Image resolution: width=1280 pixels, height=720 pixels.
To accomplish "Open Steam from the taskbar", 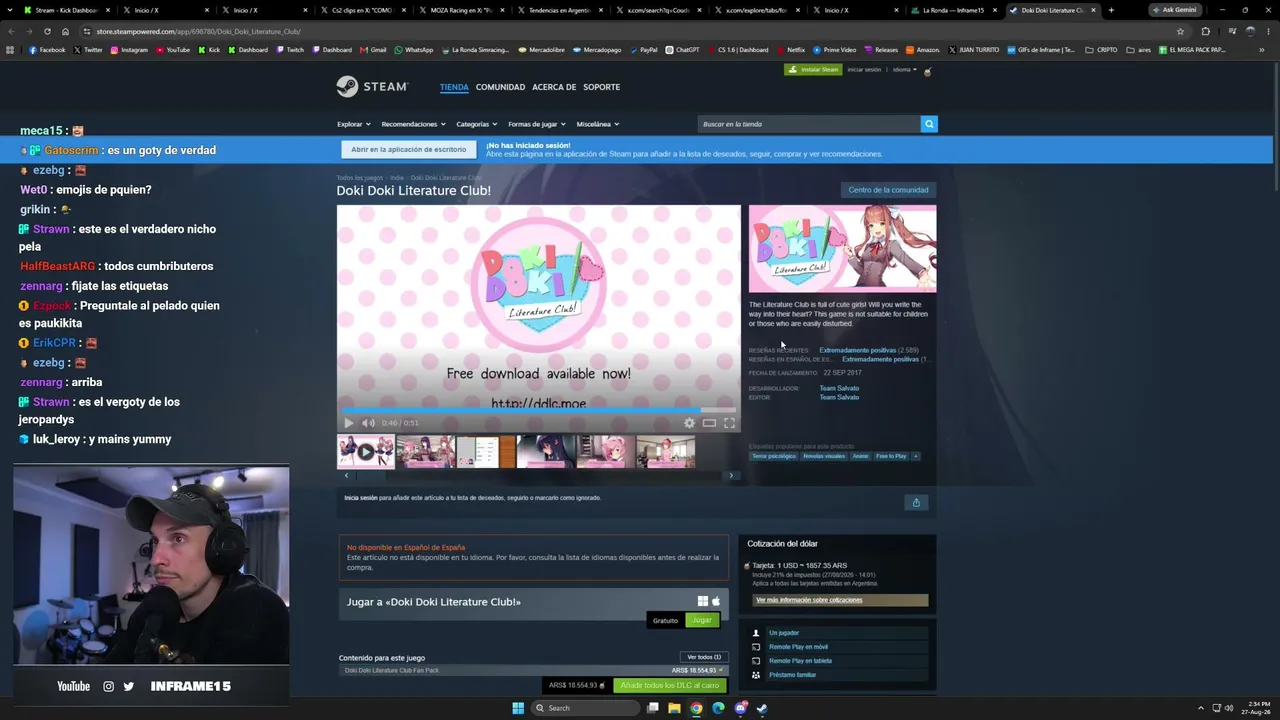I will pos(762,708).
